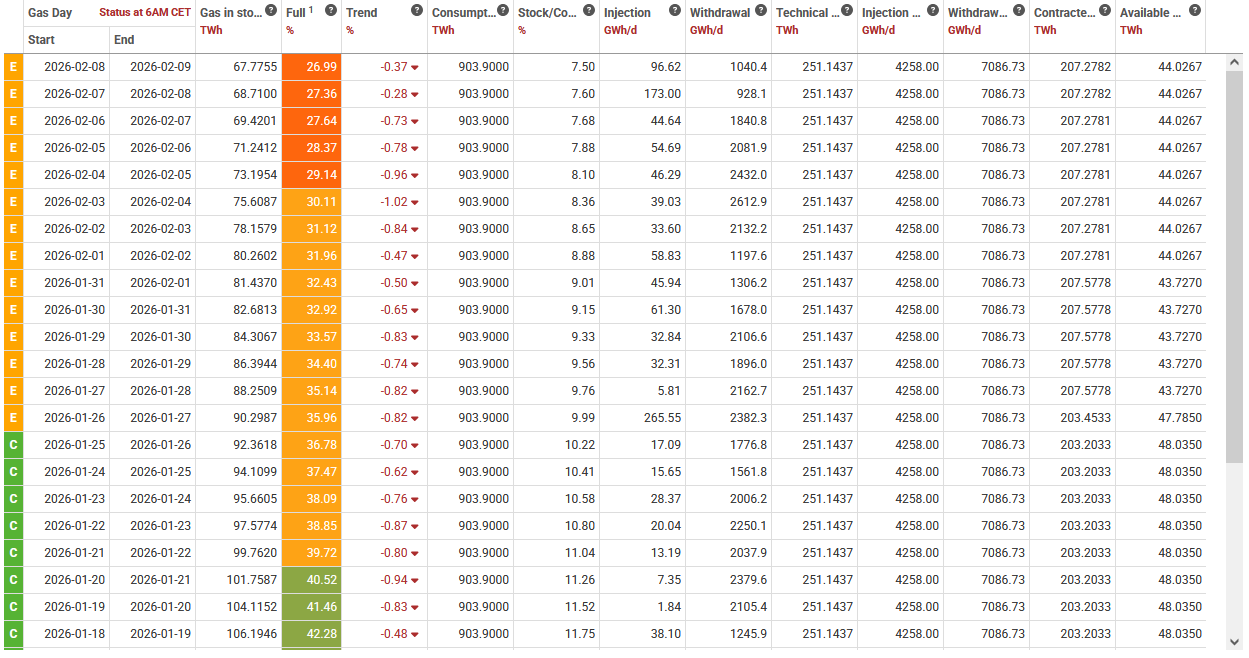The width and height of the screenshot is (1249, 658).
Task: Sort by the Full % column header
Action: point(297,13)
